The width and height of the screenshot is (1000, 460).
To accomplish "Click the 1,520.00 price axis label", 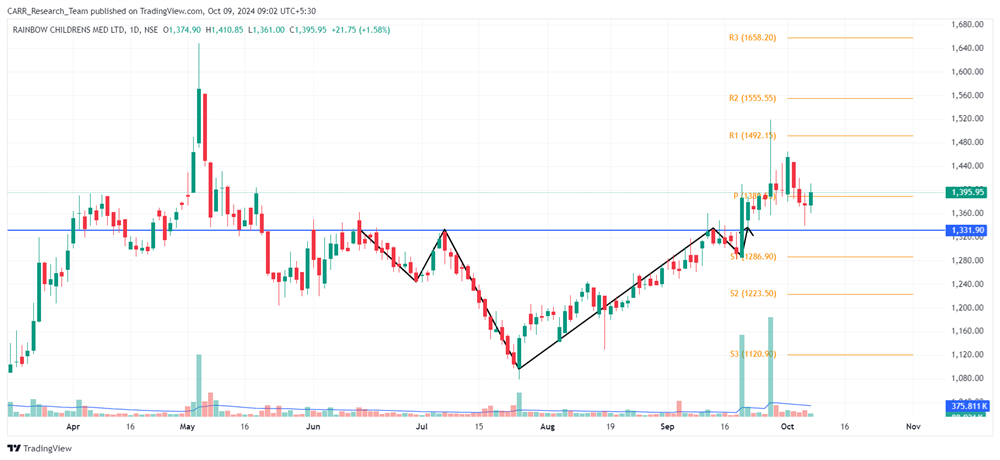I will [969, 119].
